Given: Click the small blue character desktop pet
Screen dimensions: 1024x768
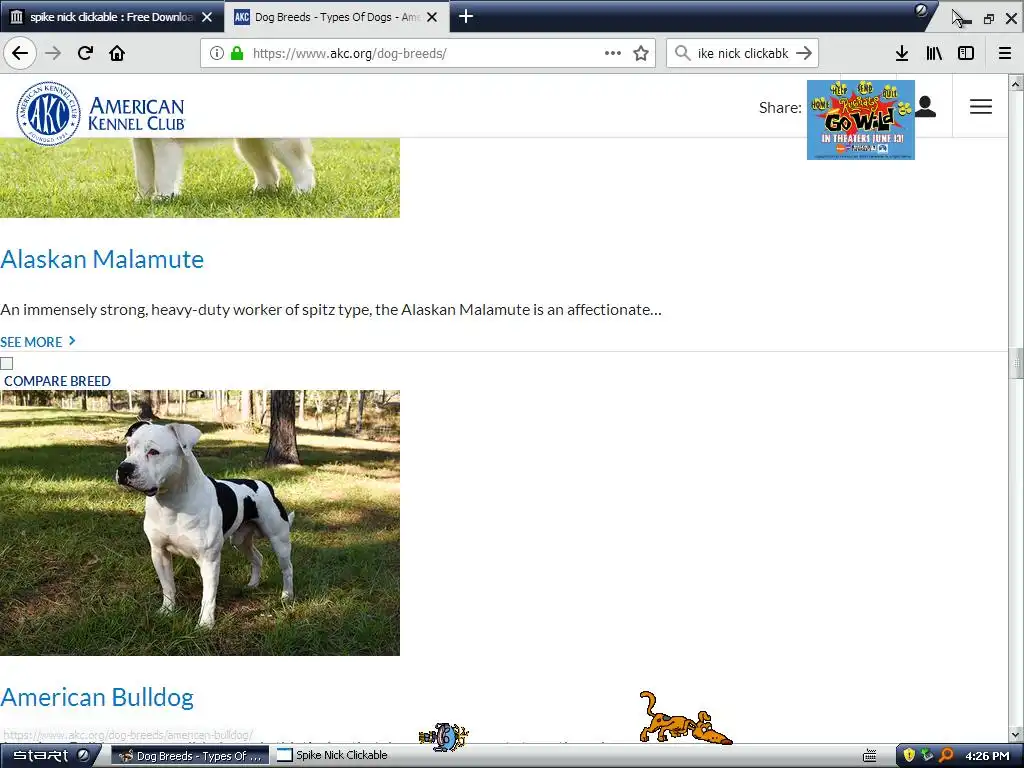Looking at the screenshot, I should (x=444, y=737).
